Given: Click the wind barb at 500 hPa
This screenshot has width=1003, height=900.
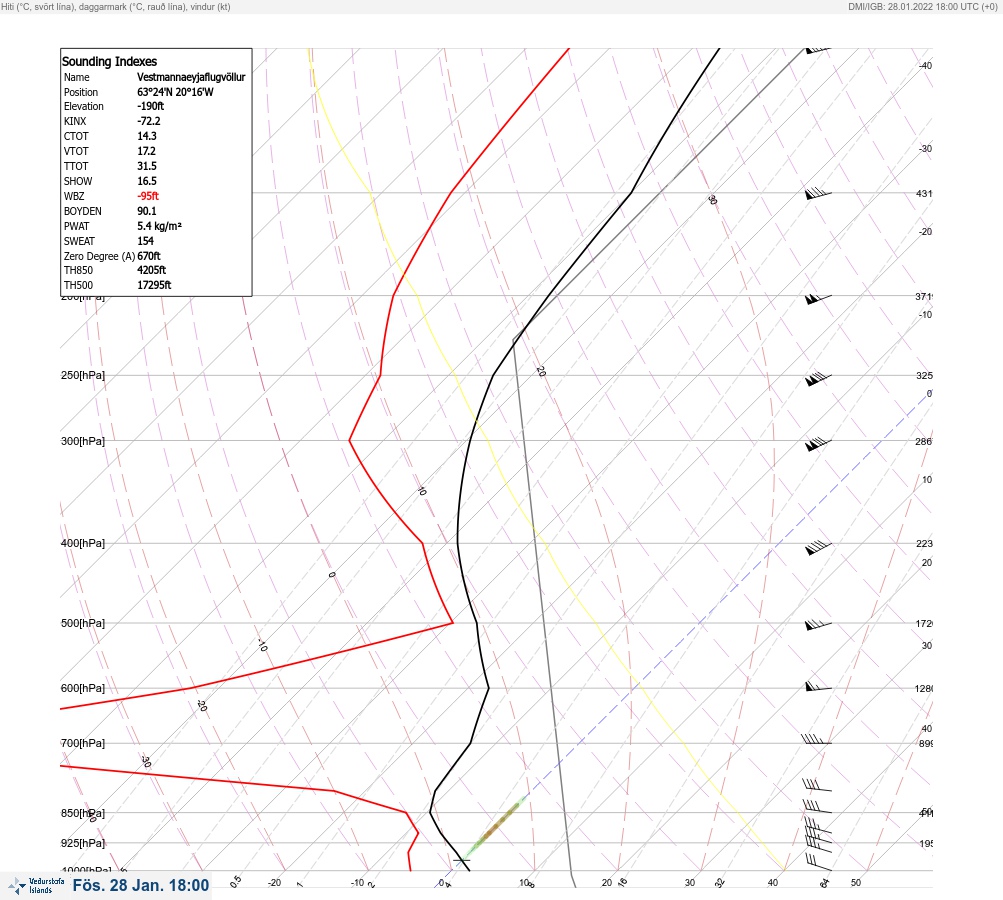Looking at the screenshot, I should point(818,625).
